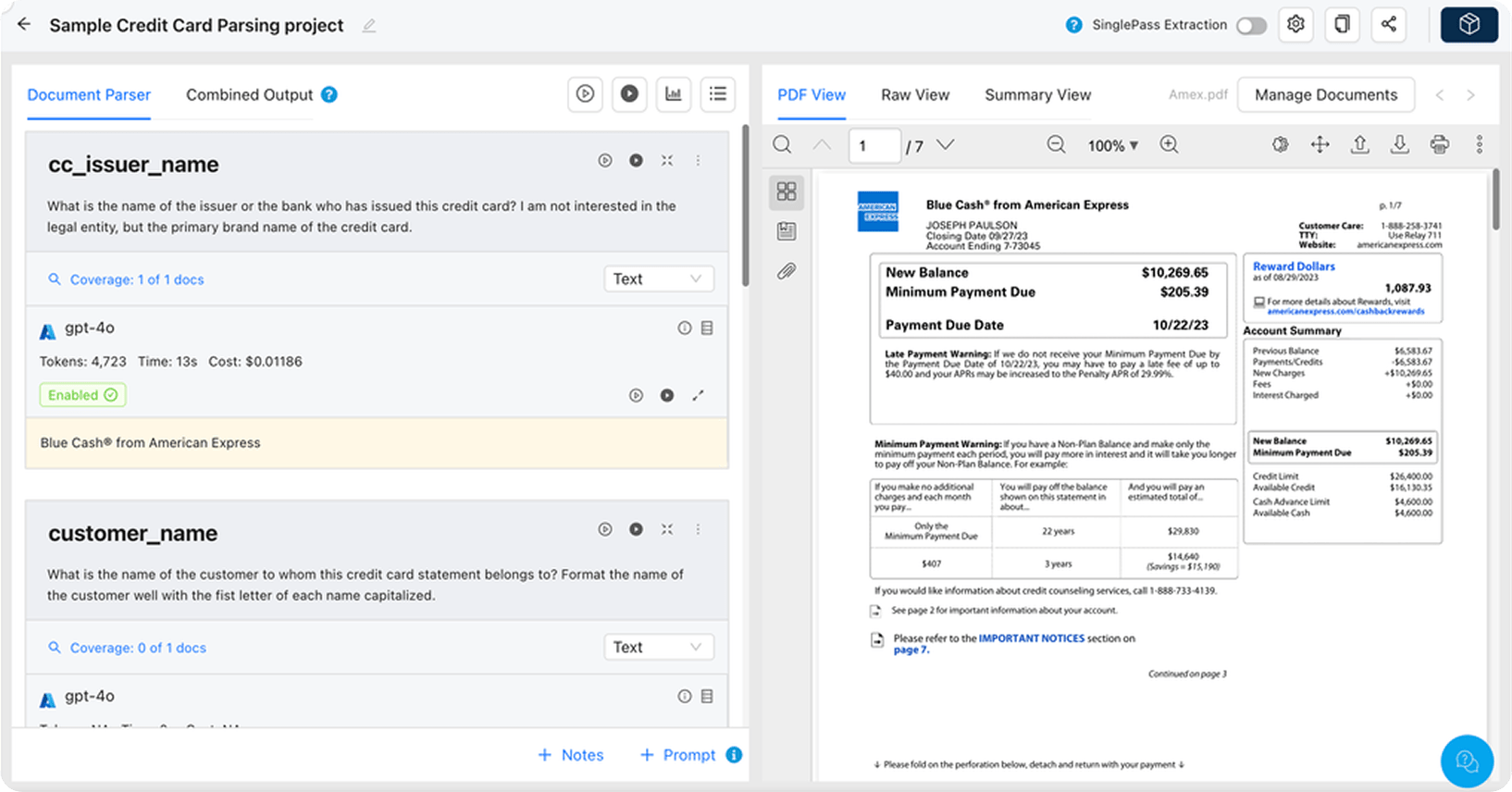Click the PDF print icon
Viewport: 1512px width, 792px height.
click(x=1439, y=145)
